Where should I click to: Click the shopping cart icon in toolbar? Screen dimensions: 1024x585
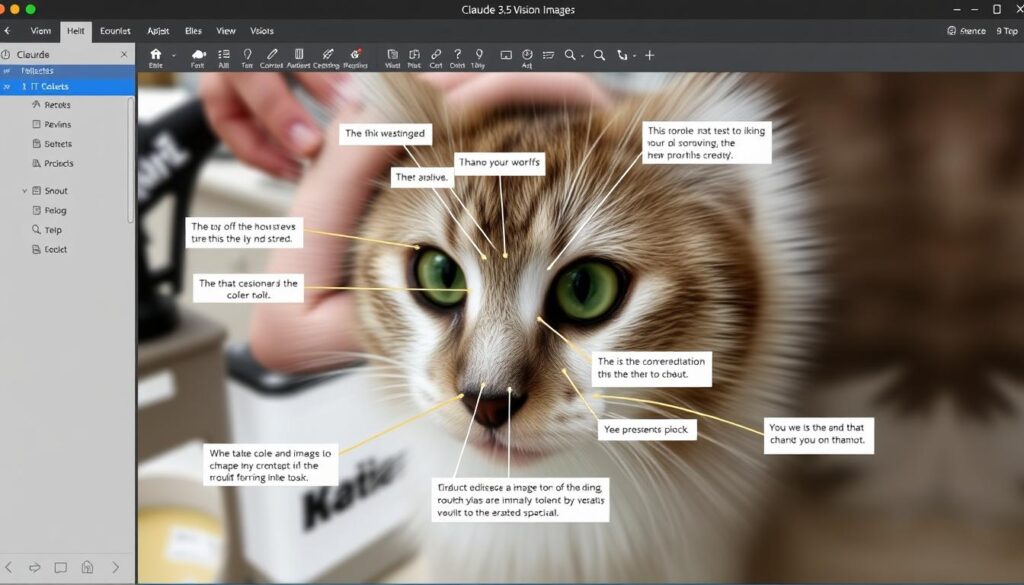click(x=548, y=55)
